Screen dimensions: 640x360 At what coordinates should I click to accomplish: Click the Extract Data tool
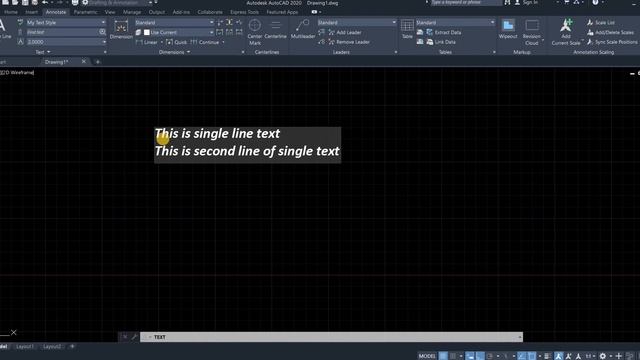tap(444, 32)
